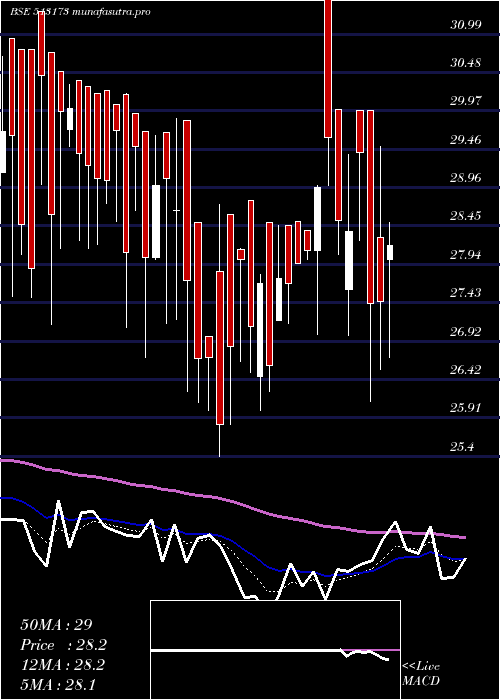Click the 5MA : 28.1 readout
Screen dimensions: 500x700
point(58,685)
